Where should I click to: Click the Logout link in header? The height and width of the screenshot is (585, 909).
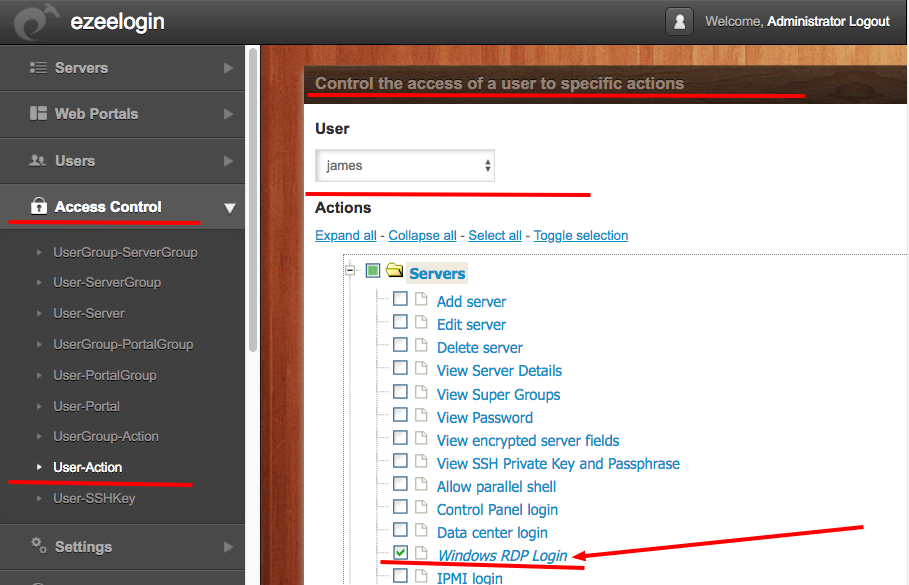pyautogui.click(x=869, y=21)
